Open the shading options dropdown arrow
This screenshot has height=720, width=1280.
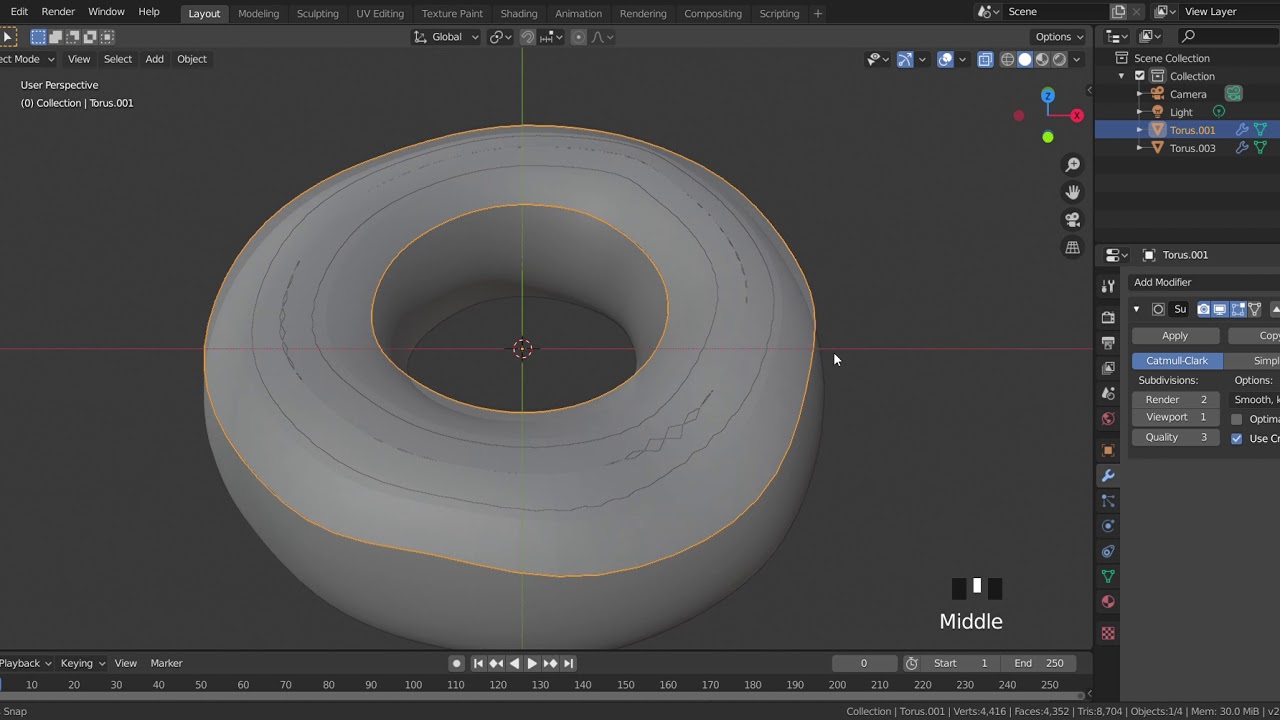click(1077, 60)
